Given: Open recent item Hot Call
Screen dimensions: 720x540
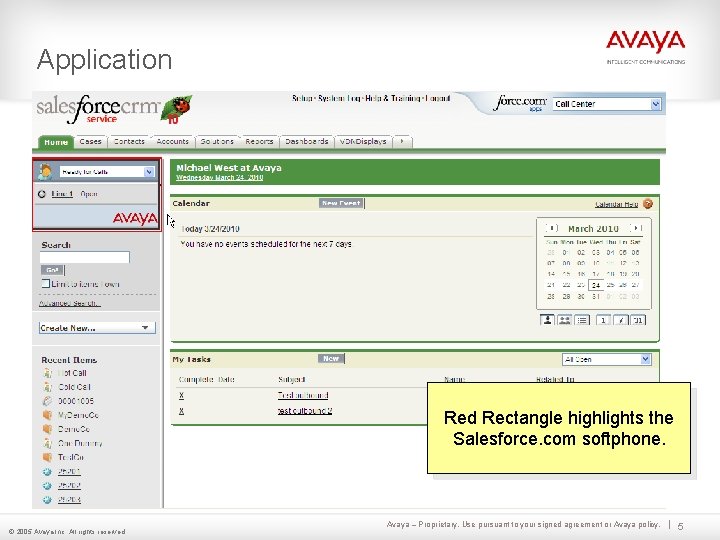Looking at the screenshot, I should 72,373.
